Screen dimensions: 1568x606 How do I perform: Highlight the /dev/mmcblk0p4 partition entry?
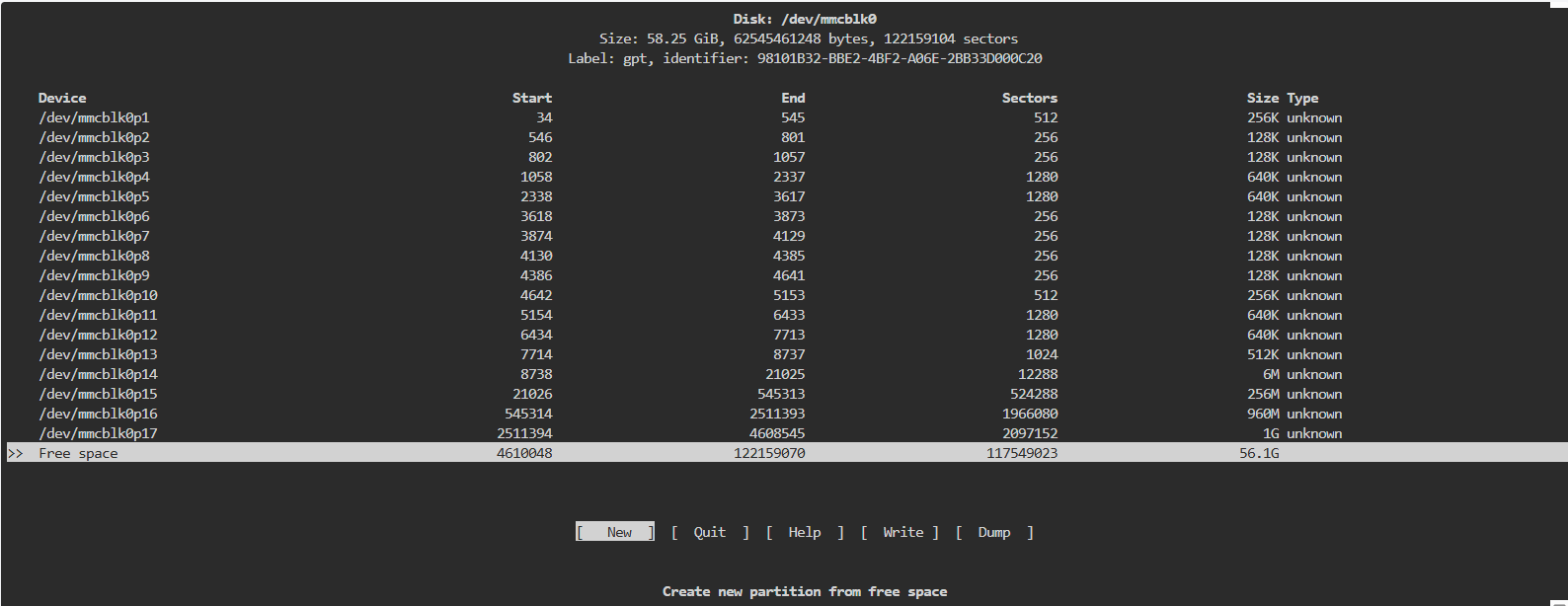(x=94, y=177)
